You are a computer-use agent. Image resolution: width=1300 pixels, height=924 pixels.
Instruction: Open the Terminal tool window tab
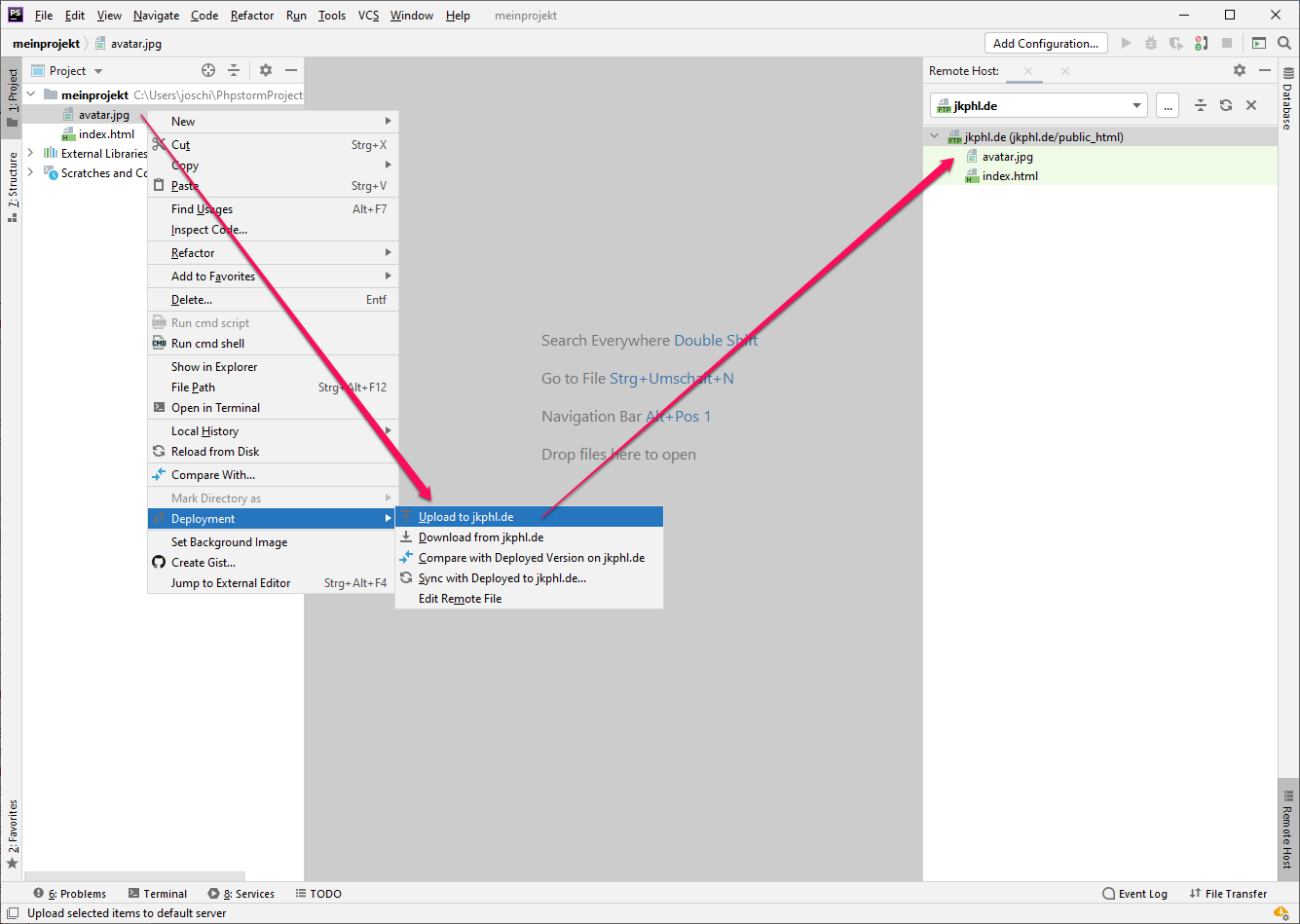coord(158,894)
